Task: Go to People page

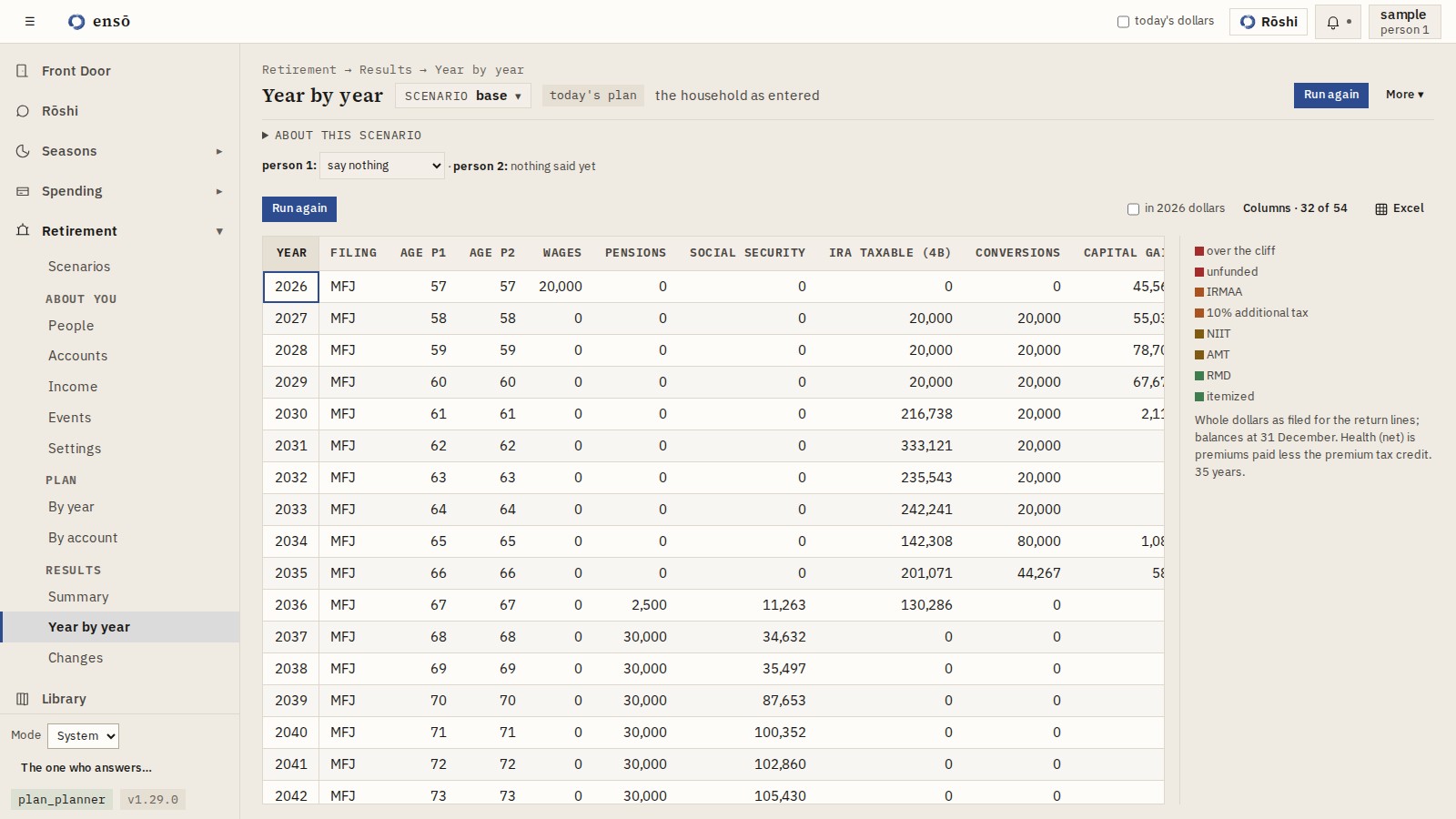Action: pos(71,326)
